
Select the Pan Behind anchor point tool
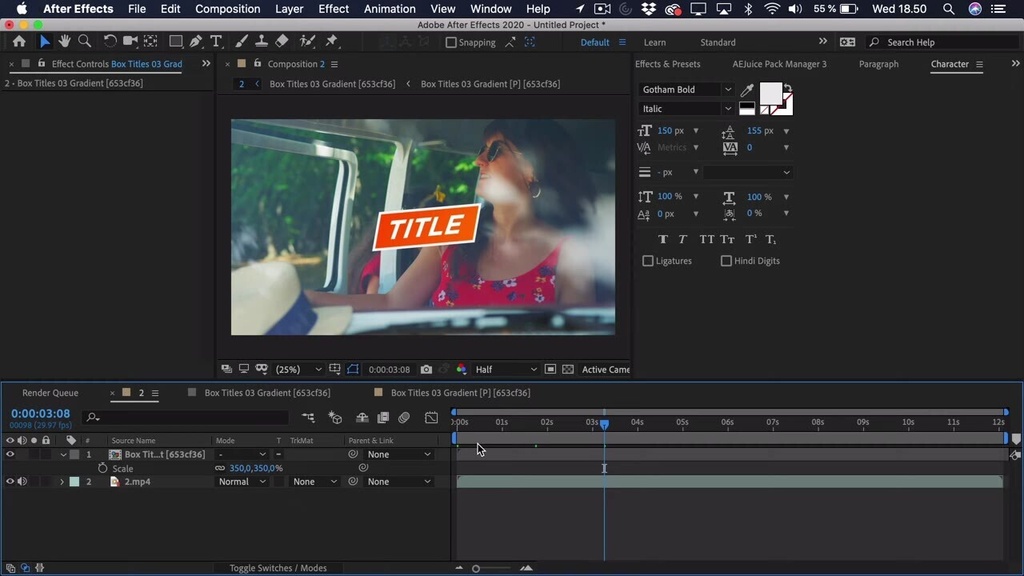(150, 42)
